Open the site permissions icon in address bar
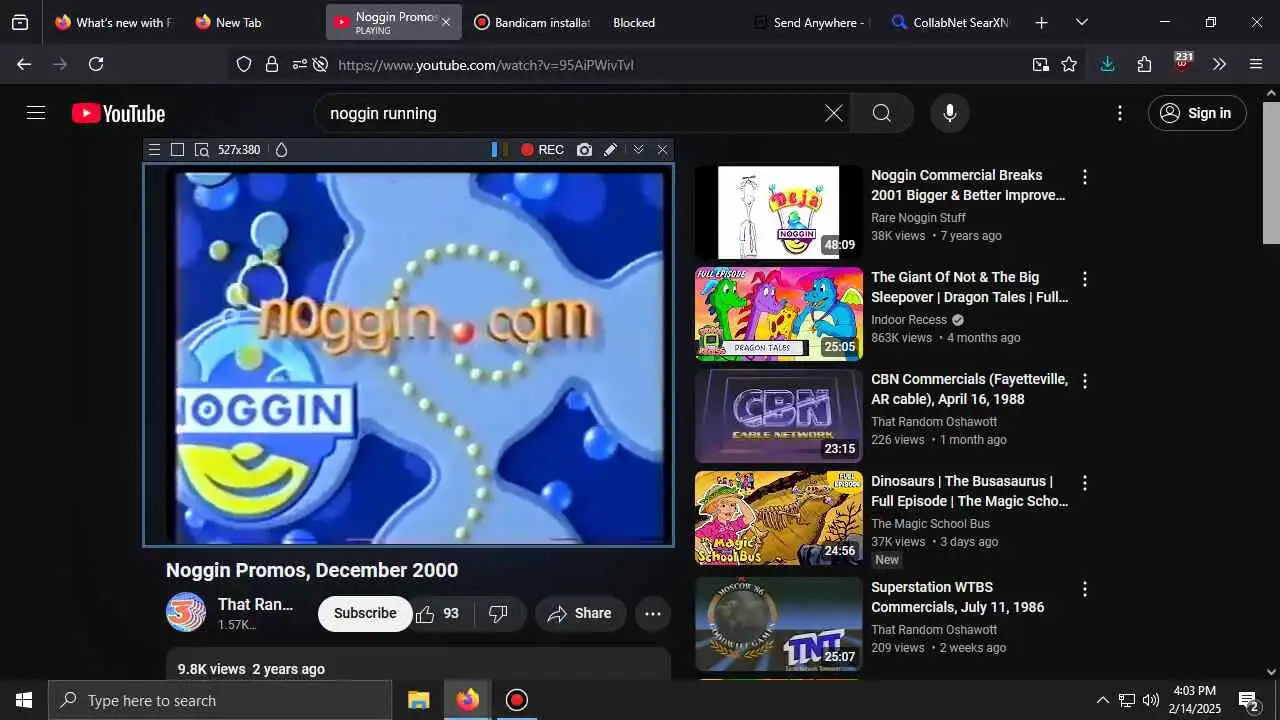Image resolution: width=1280 pixels, height=720 pixels. (299, 64)
